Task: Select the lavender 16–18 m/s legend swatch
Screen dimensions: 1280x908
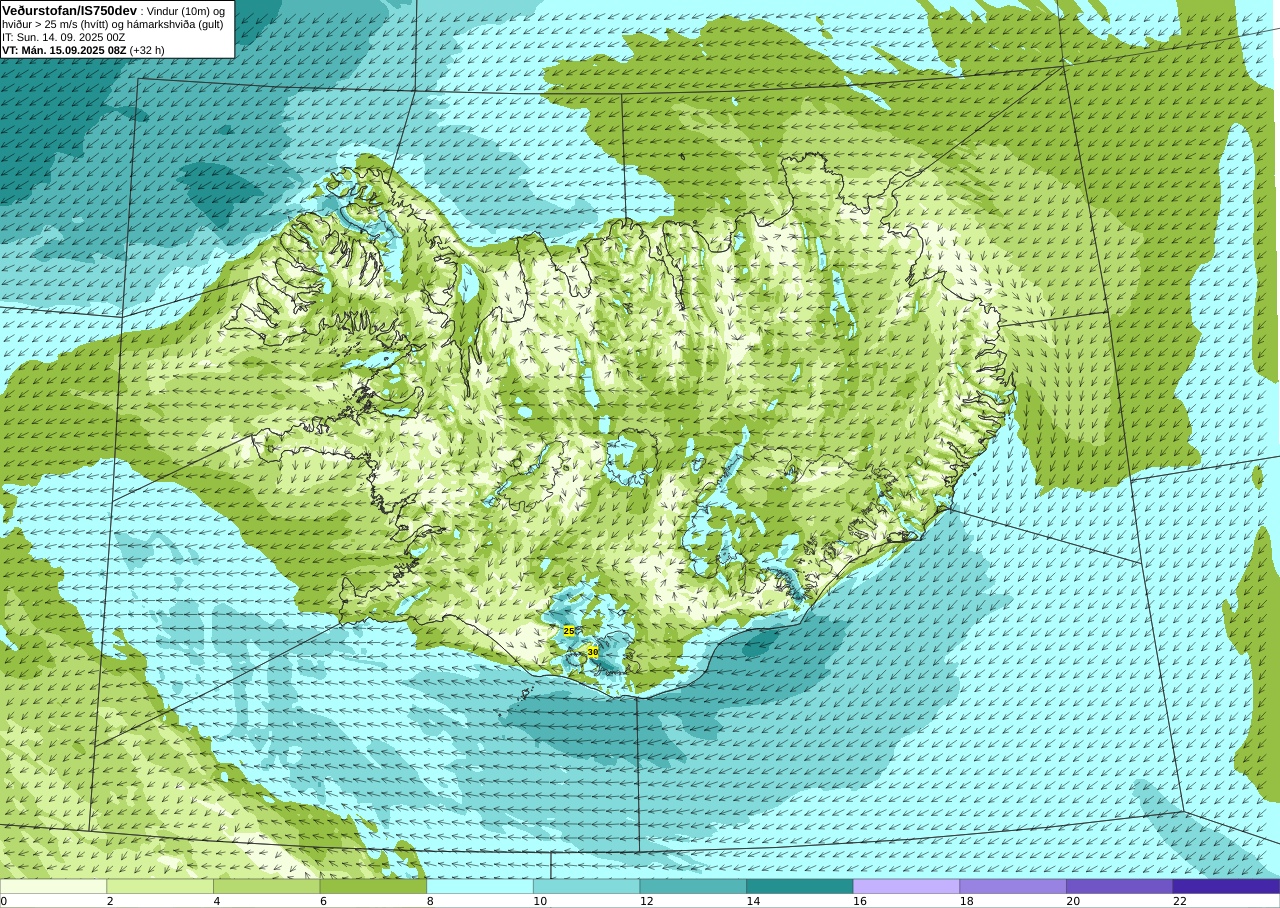Action: tap(907, 886)
